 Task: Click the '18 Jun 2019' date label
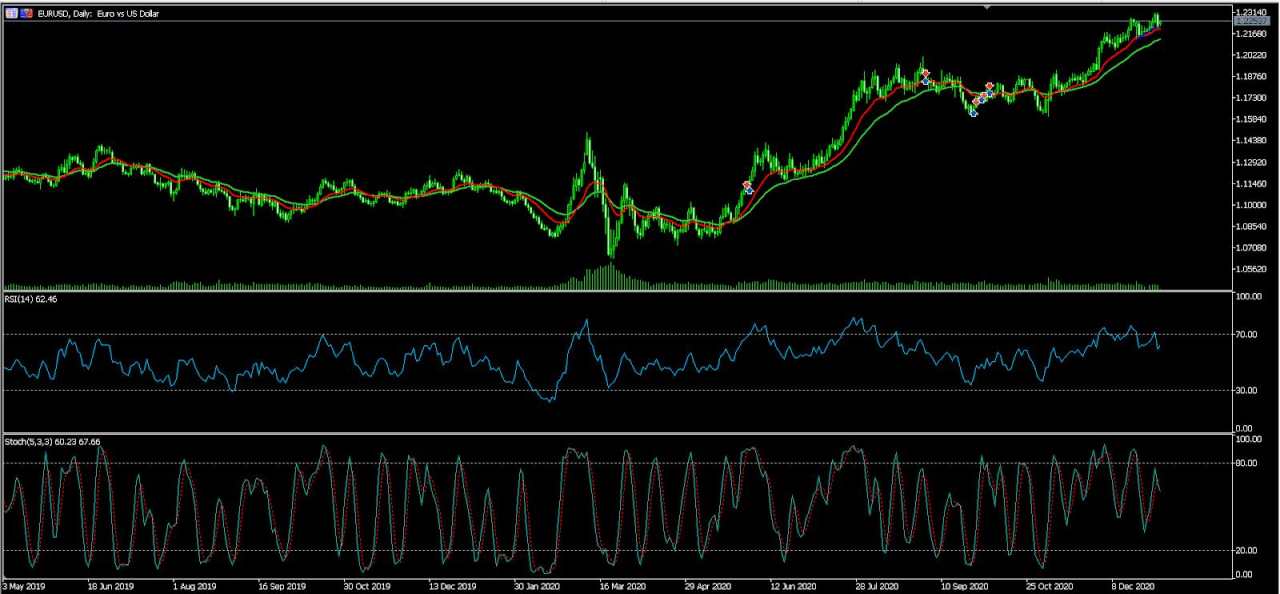click(111, 586)
